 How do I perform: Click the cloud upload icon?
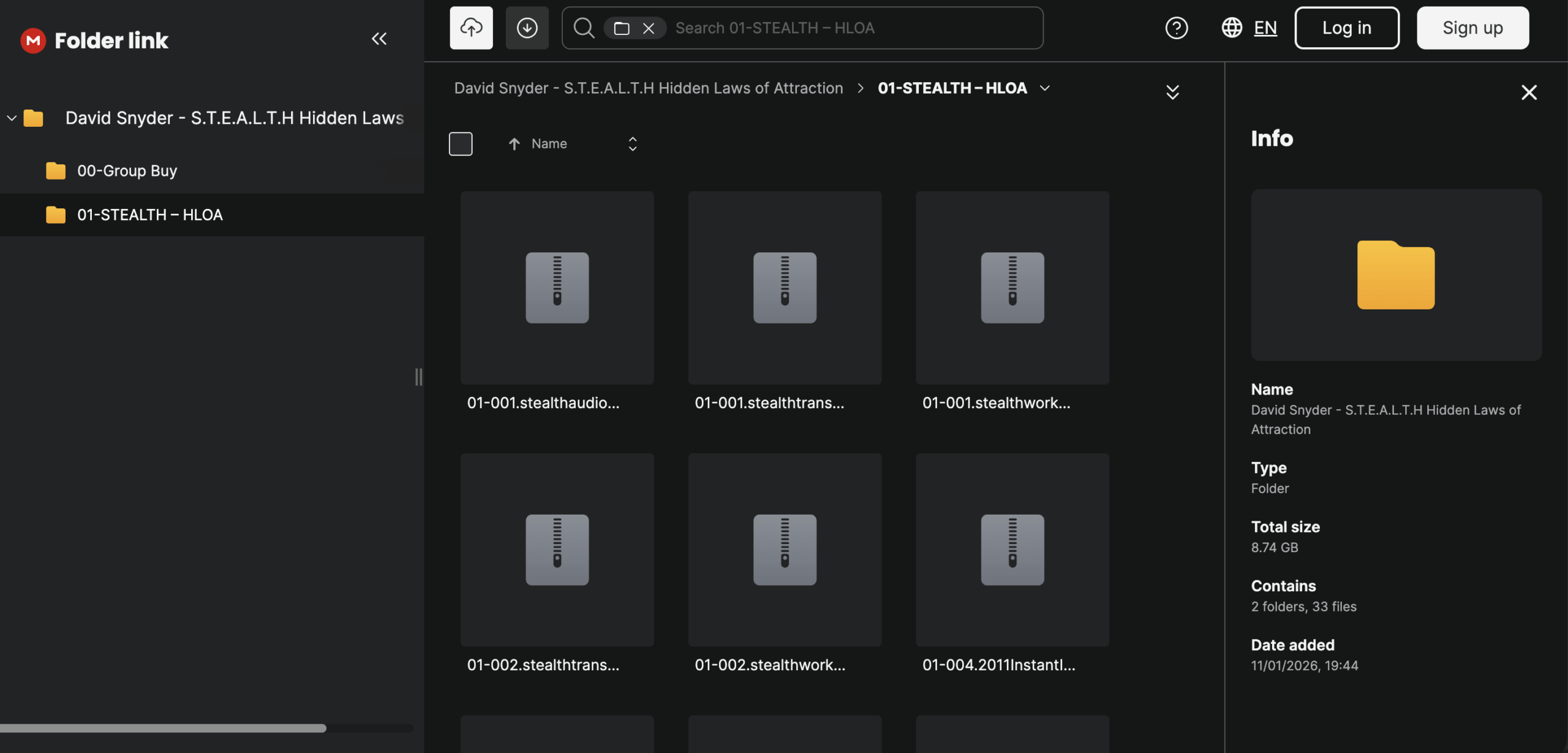471,28
